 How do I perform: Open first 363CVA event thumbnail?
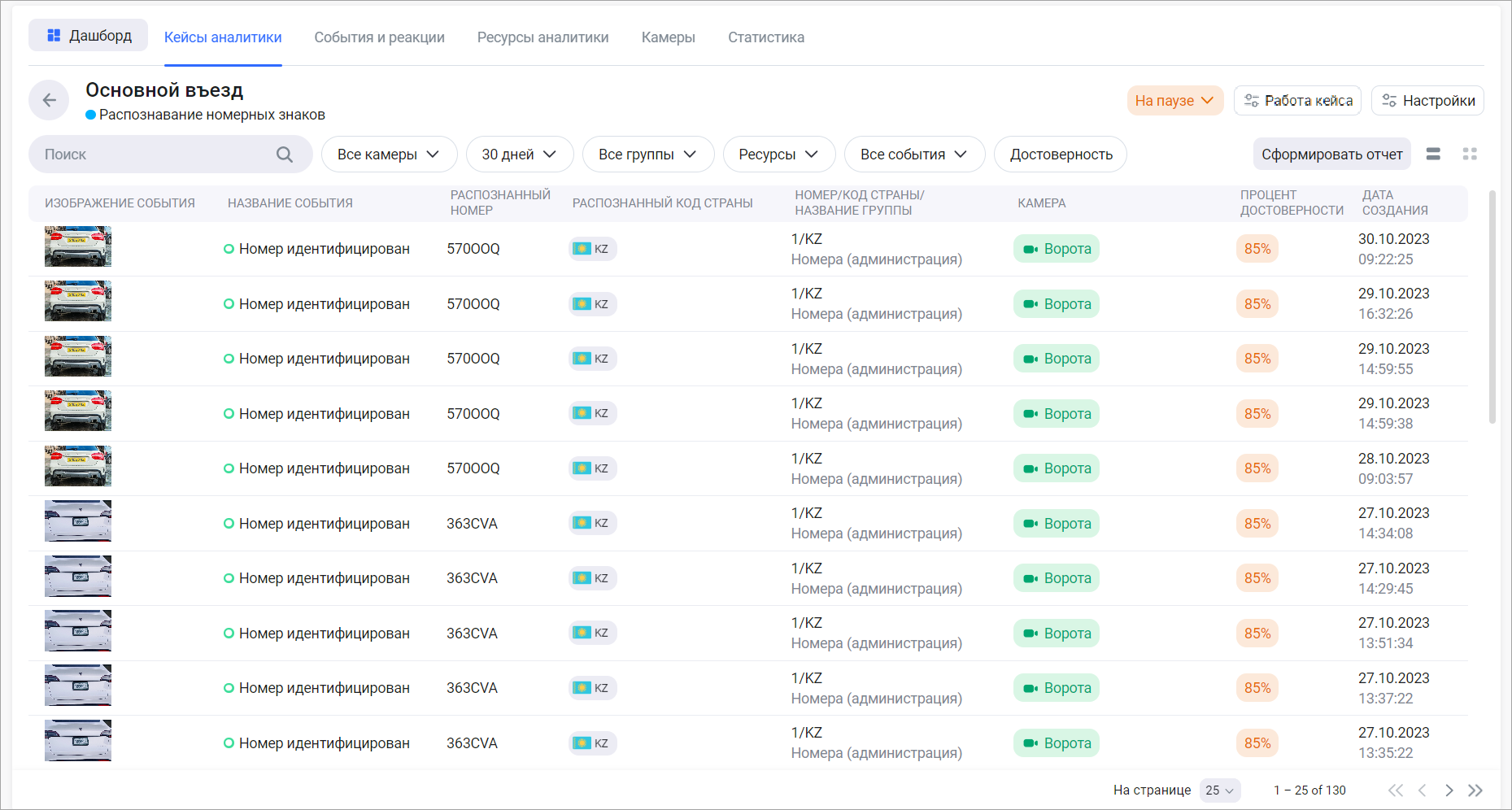point(78,521)
